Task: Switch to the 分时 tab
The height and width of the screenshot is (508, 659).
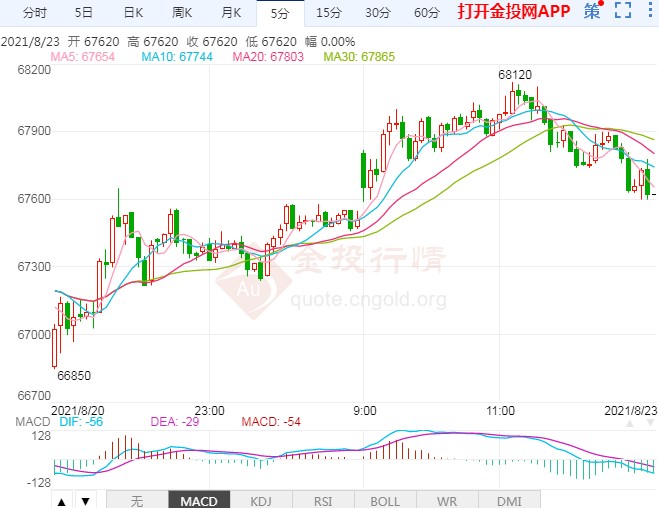Action: 35,13
